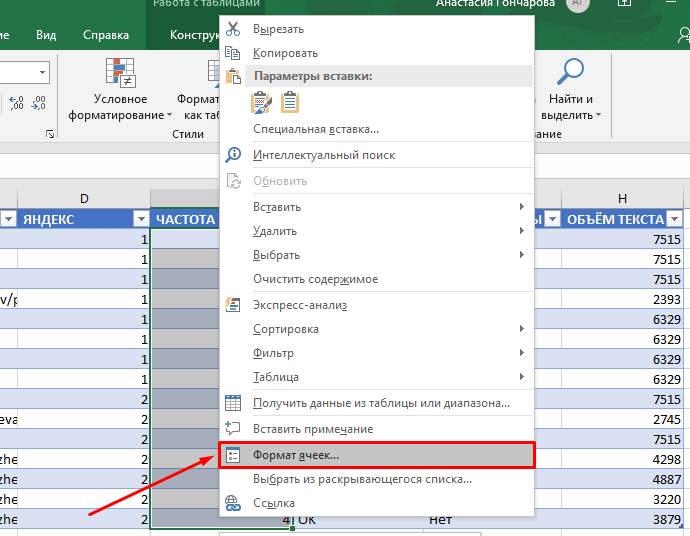This screenshot has width=690, height=536.
Task: Click decrease decimal places icon
Action: pos(38,103)
